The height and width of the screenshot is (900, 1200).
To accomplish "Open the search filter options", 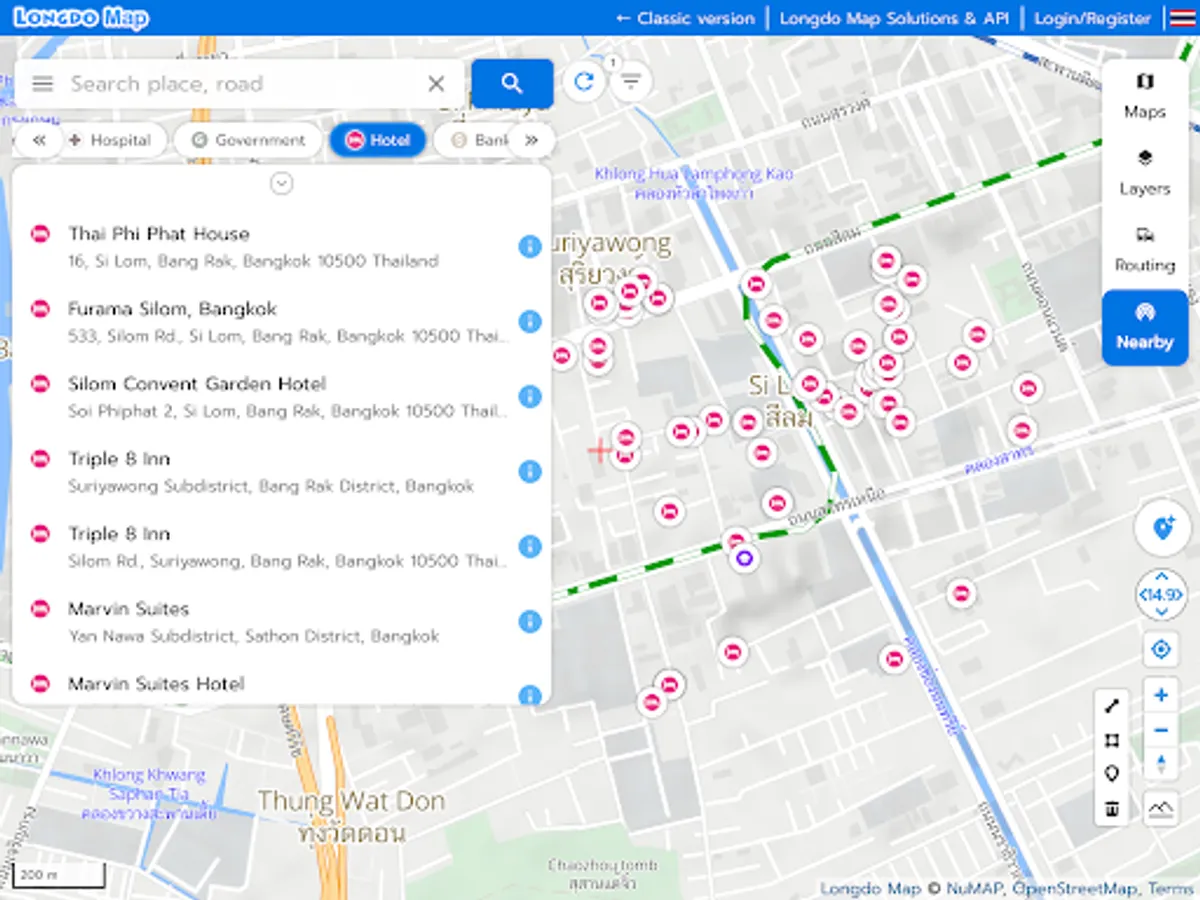I will point(631,83).
